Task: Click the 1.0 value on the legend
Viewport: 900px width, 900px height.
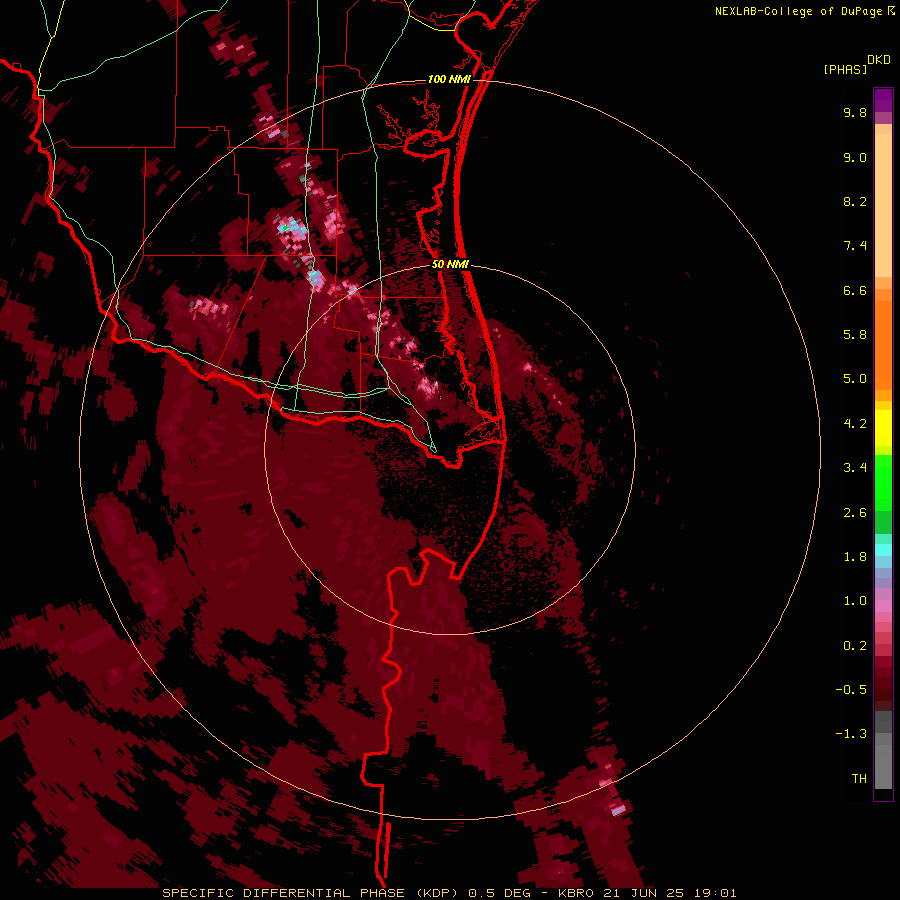Action: [x=855, y=601]
